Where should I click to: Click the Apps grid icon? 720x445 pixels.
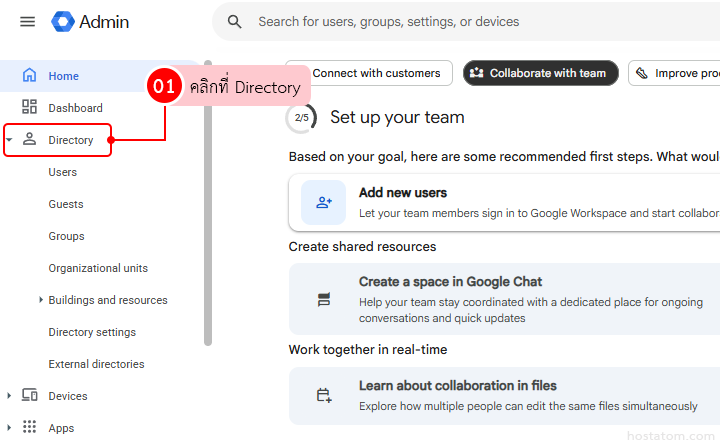pos(29,427)
